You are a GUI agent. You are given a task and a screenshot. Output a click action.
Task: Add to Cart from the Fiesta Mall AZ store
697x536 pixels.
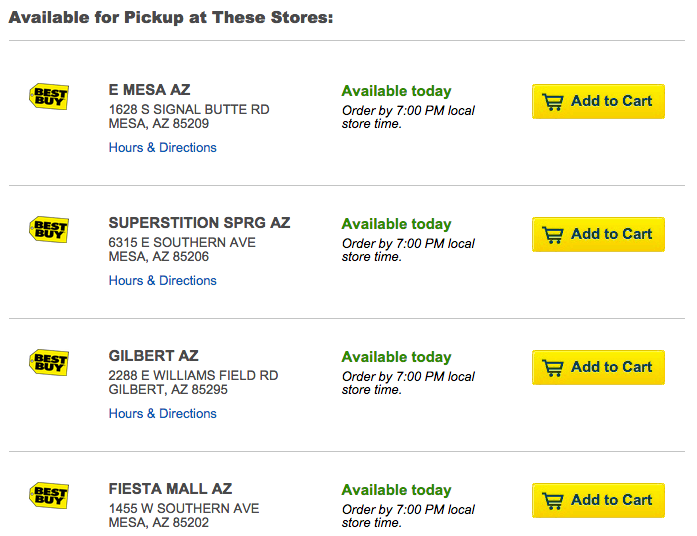pyautogui.click(x=598, y=500)
